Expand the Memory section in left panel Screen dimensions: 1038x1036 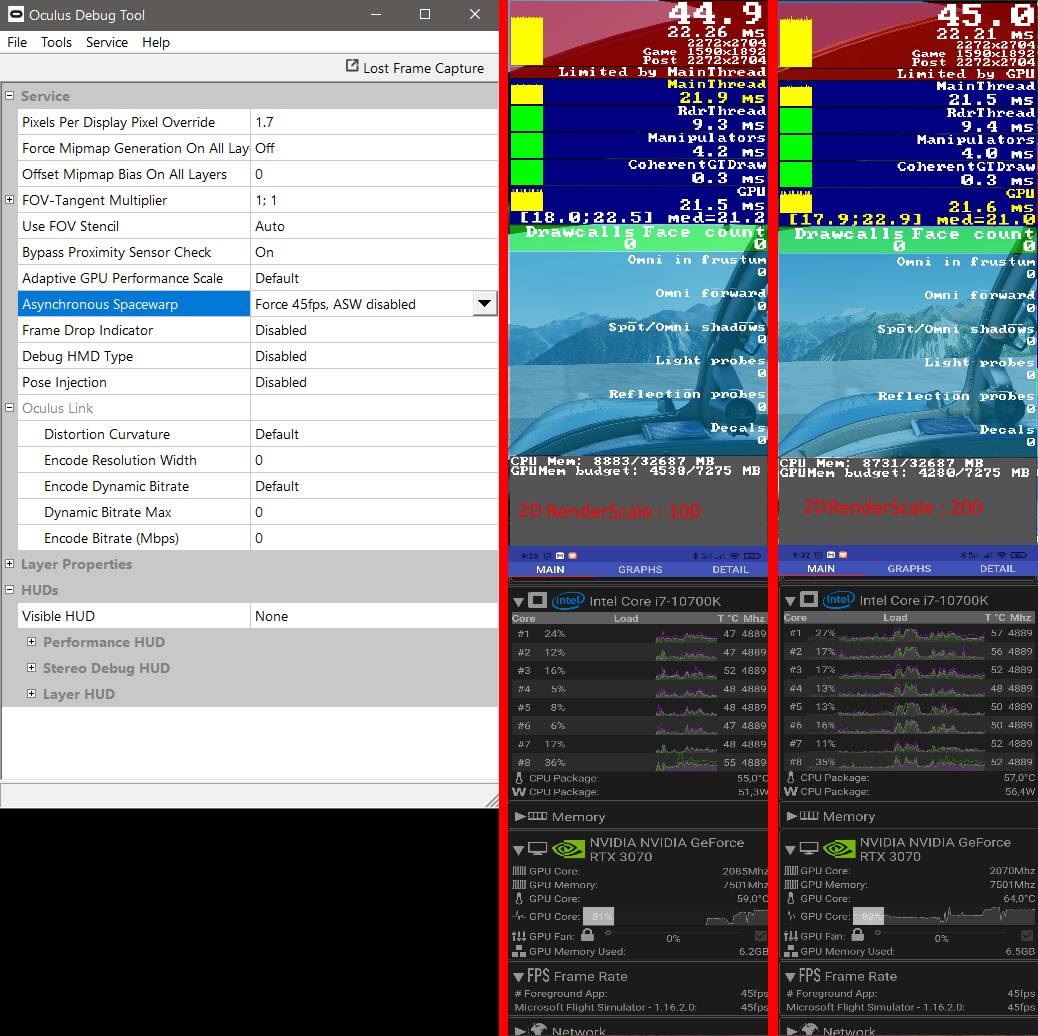pyautogui.click(x=520, y=816)
